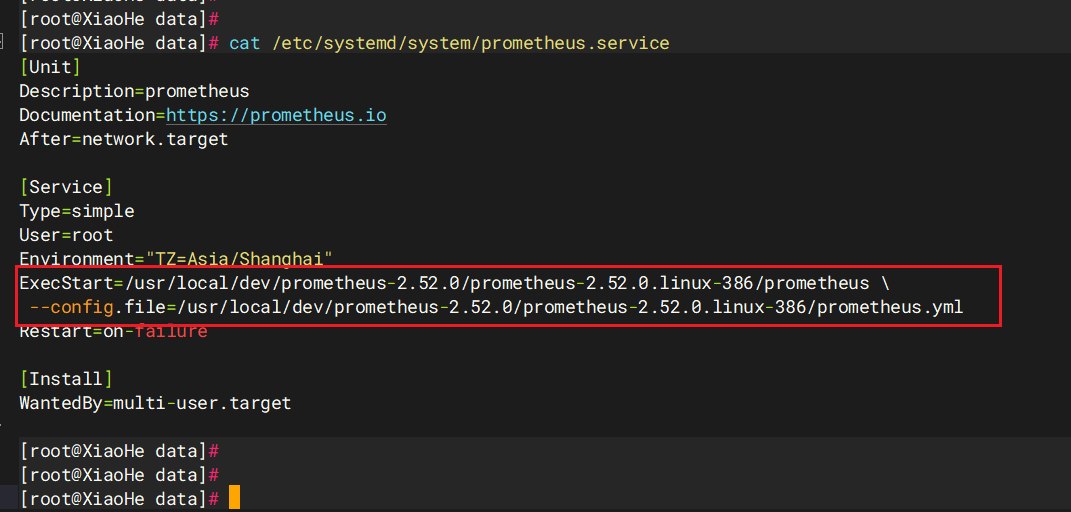Click the [Unit] section header
This screenshot has width=1071, height=512.
[x=51, y=67]
